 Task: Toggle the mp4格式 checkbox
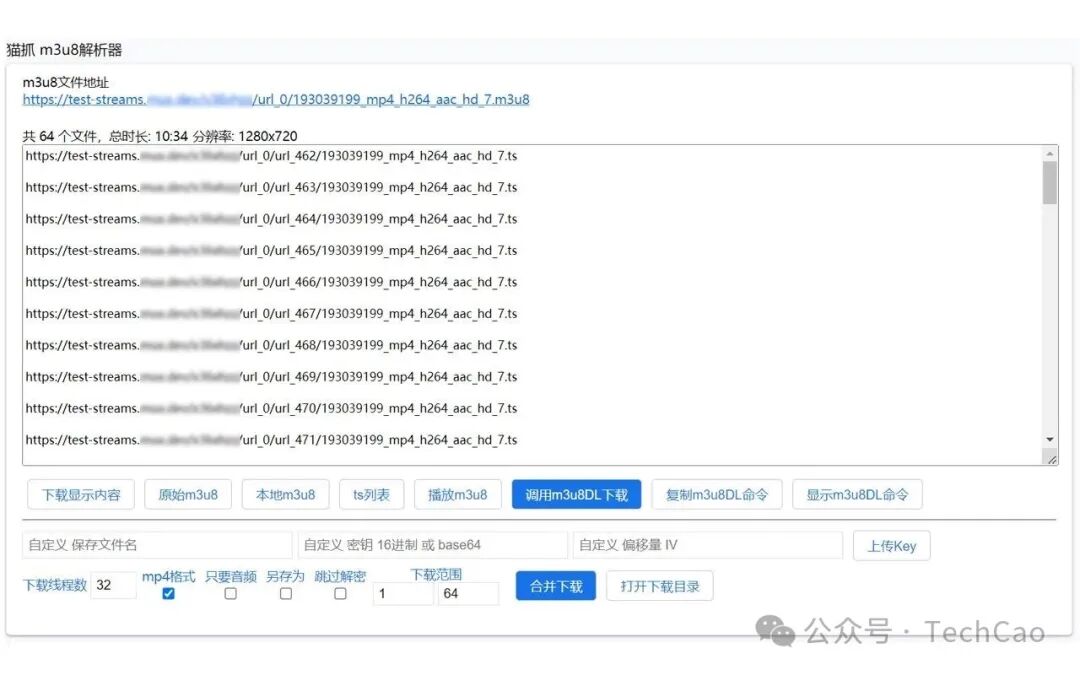(x=169, y=594)
